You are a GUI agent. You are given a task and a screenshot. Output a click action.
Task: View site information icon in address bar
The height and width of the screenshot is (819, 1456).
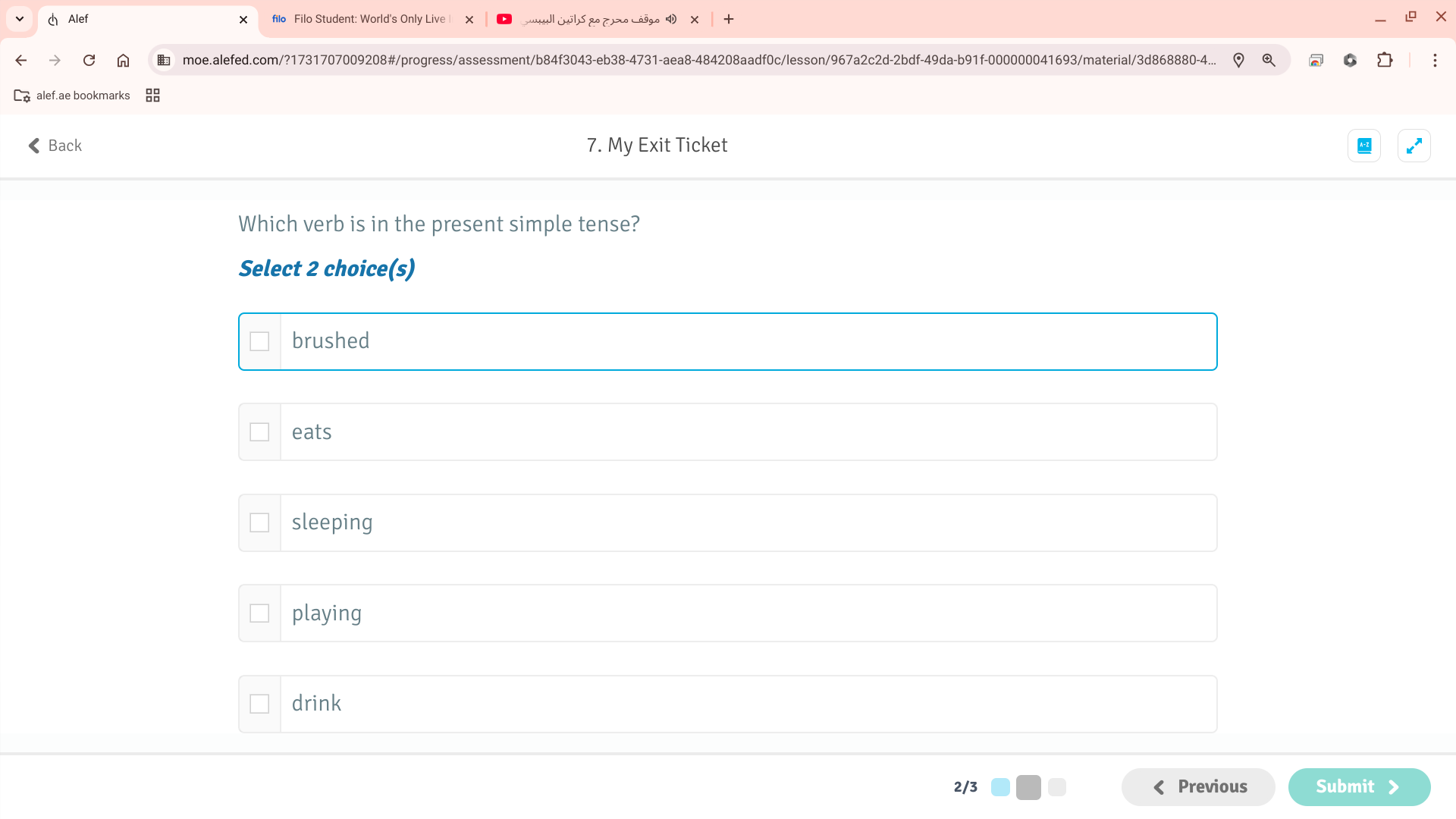click(x=164, y=60)
